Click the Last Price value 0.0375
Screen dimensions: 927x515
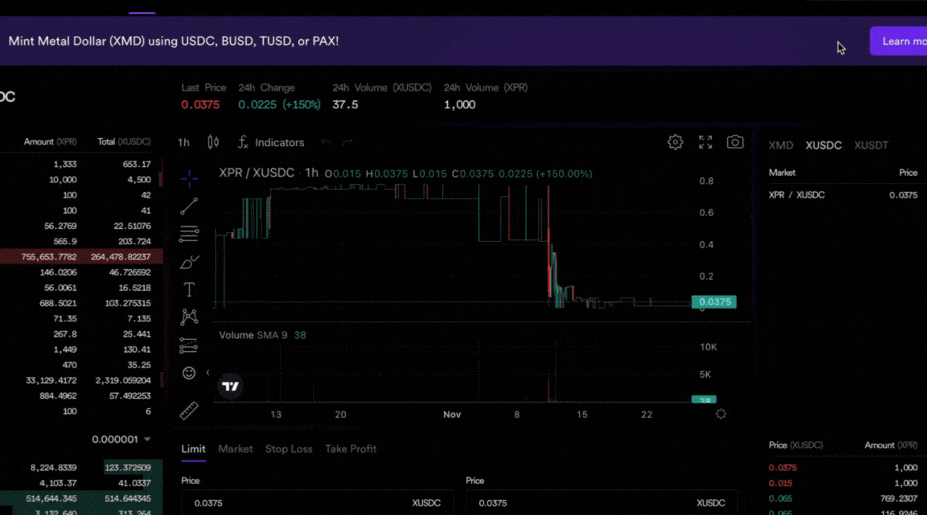[x=200, y=105]
